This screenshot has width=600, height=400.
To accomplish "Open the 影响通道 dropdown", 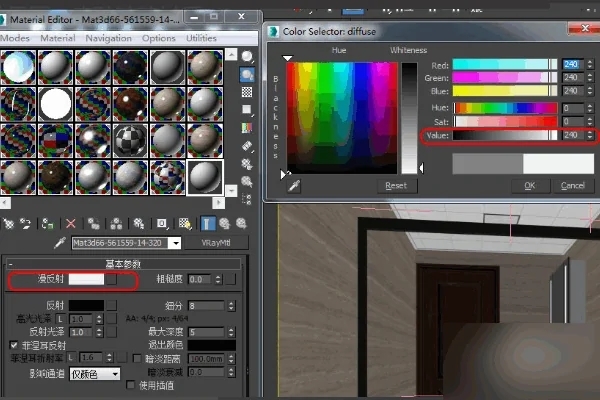I will 95,374.
